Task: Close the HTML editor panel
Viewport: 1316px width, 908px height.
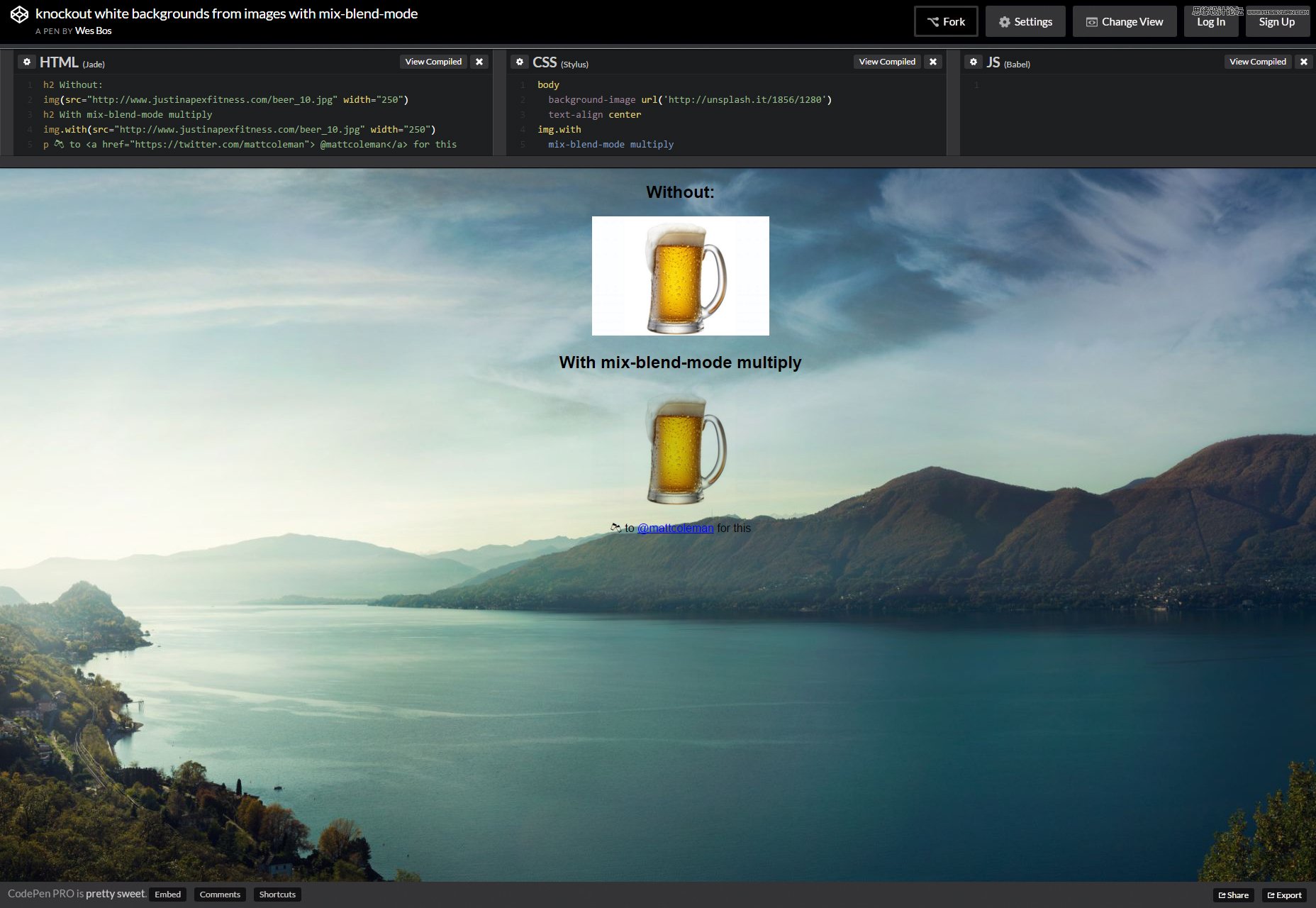Action: tap(479, 62)
